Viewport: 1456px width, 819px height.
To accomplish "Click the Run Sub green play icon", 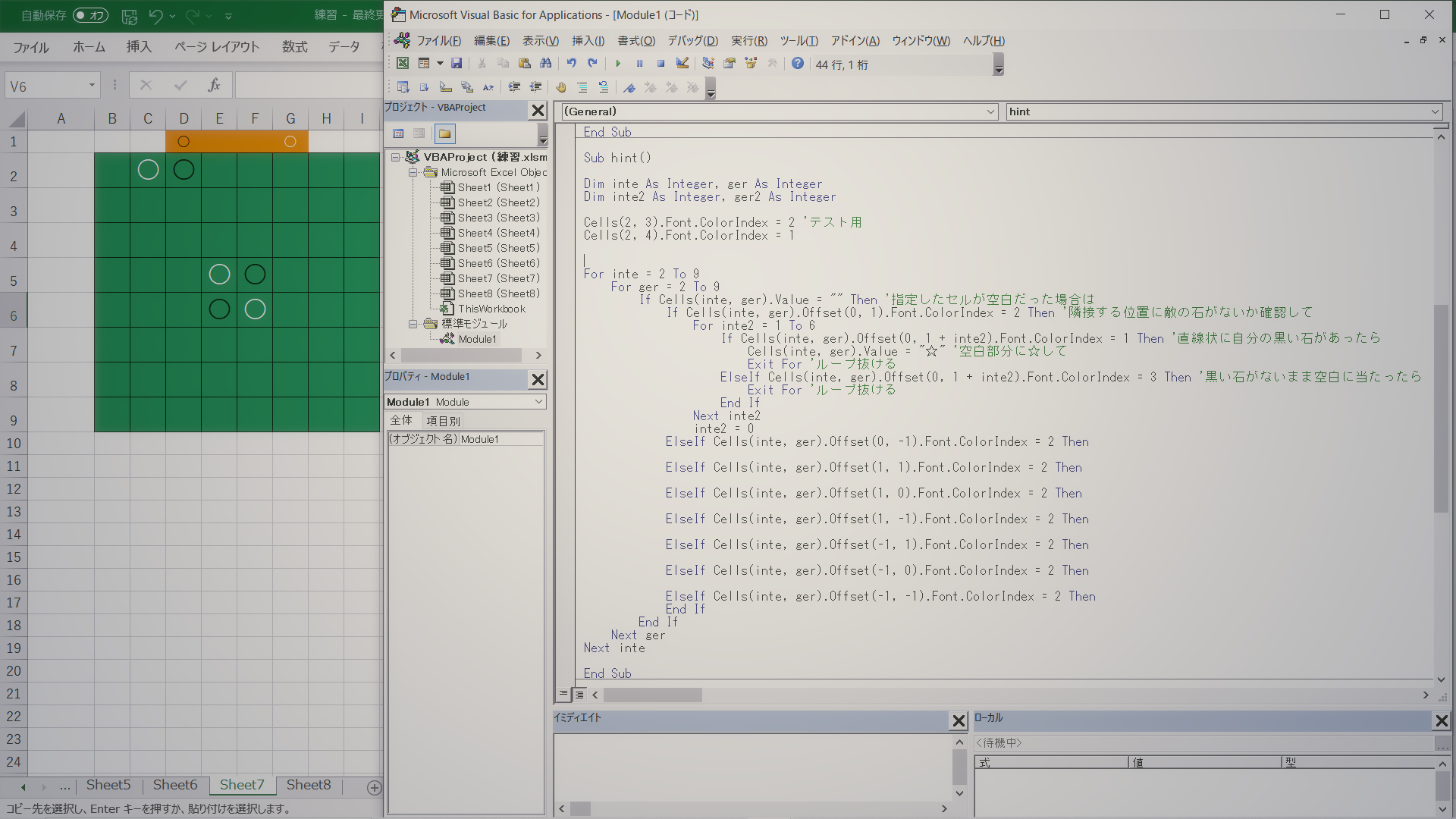I will [x=618, y=64].
